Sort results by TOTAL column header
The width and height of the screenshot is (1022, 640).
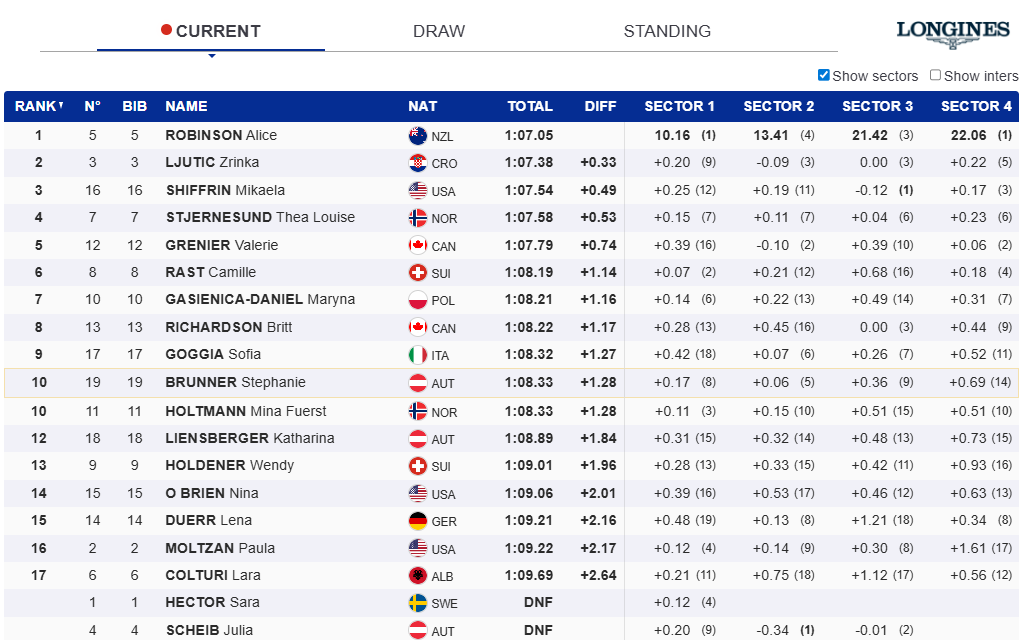529,106
